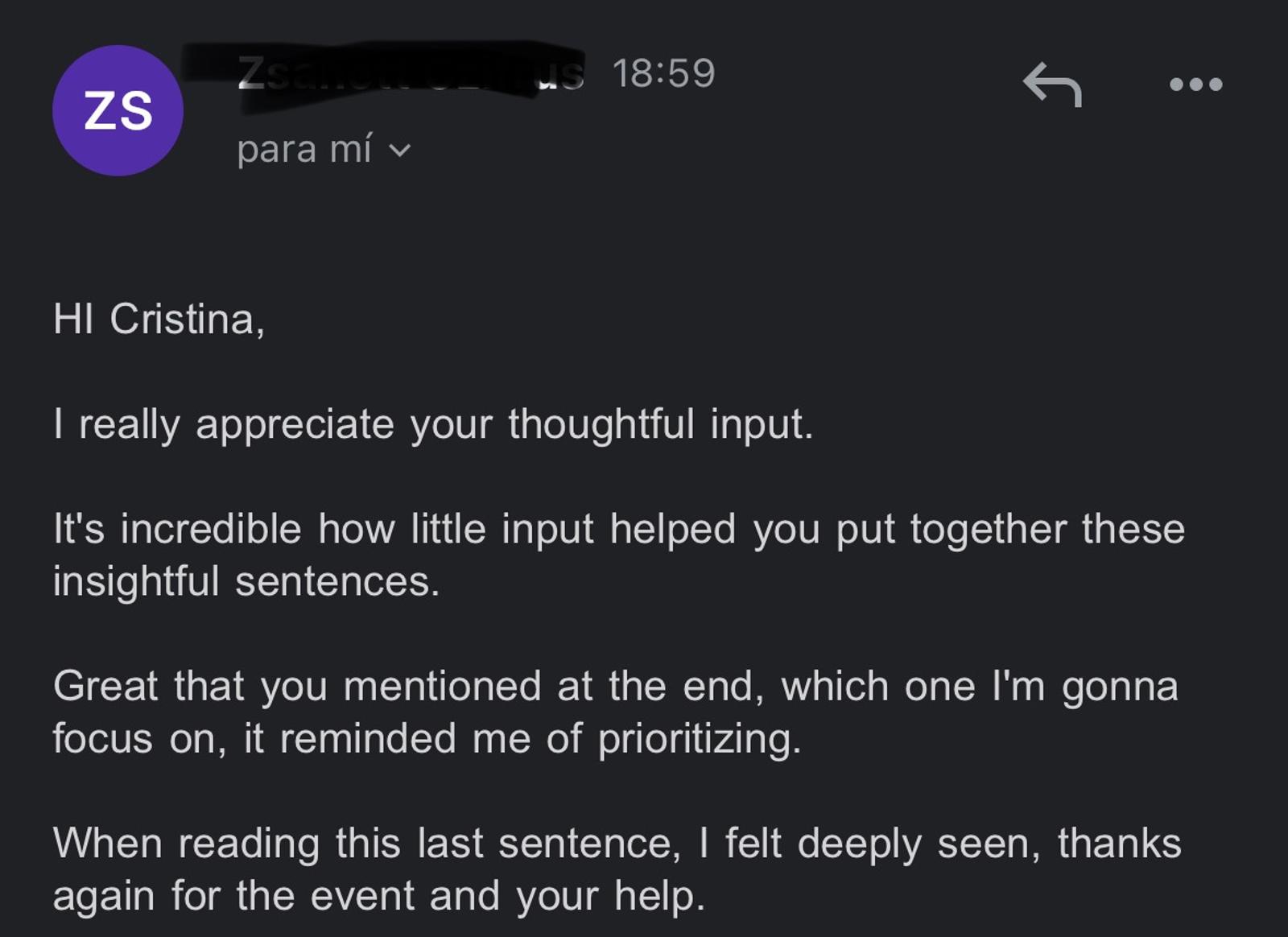Viewport: 1288px width, 937px height.
Task: Expand recipient details chevron beside para mí
Action: click(400, 151)
